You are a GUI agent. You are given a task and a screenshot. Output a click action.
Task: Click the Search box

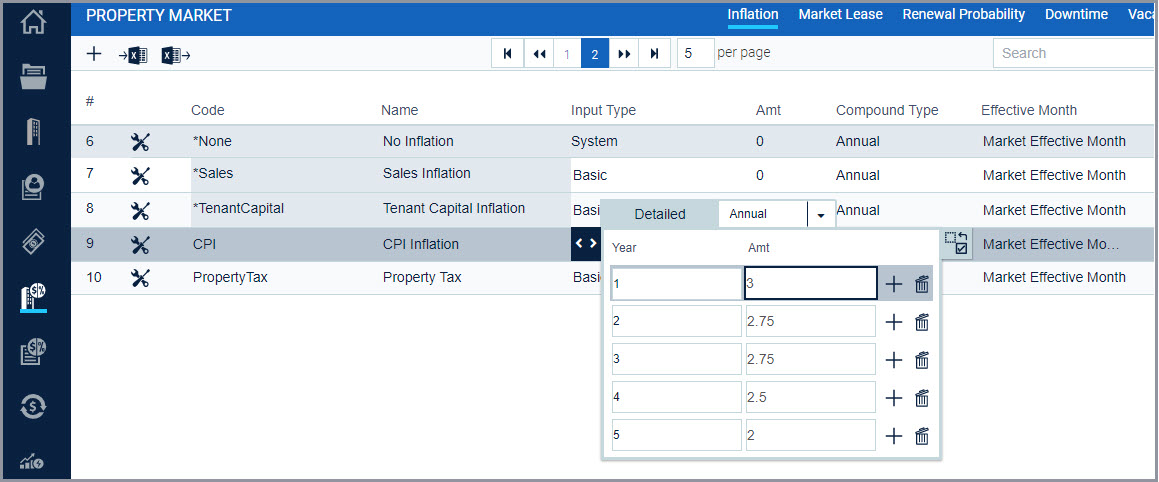[1072, 53]
